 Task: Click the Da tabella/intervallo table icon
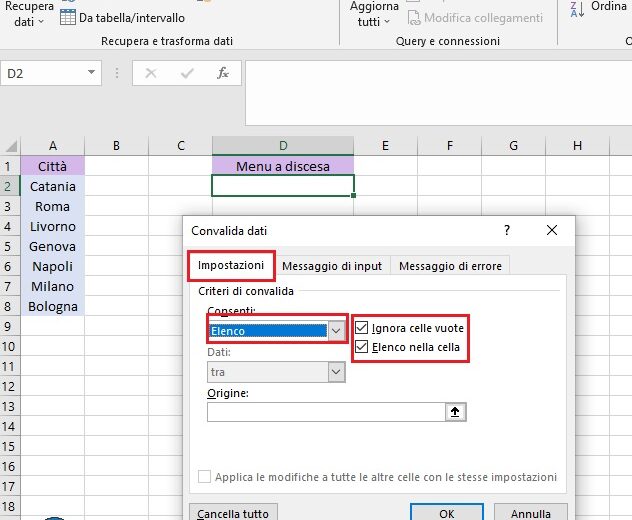click(x=67, y=17)
